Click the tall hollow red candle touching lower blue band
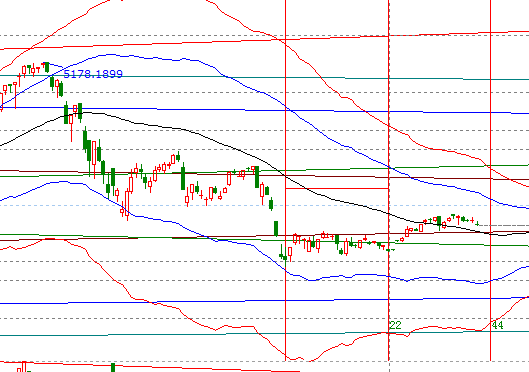This screenshot has height=372, width=529. point(127,203)
